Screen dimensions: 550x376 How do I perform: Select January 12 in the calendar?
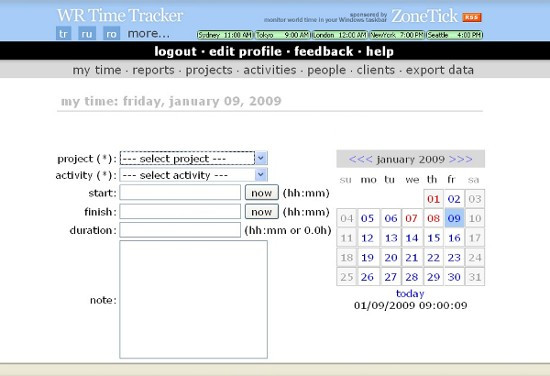tap(368, 238)
